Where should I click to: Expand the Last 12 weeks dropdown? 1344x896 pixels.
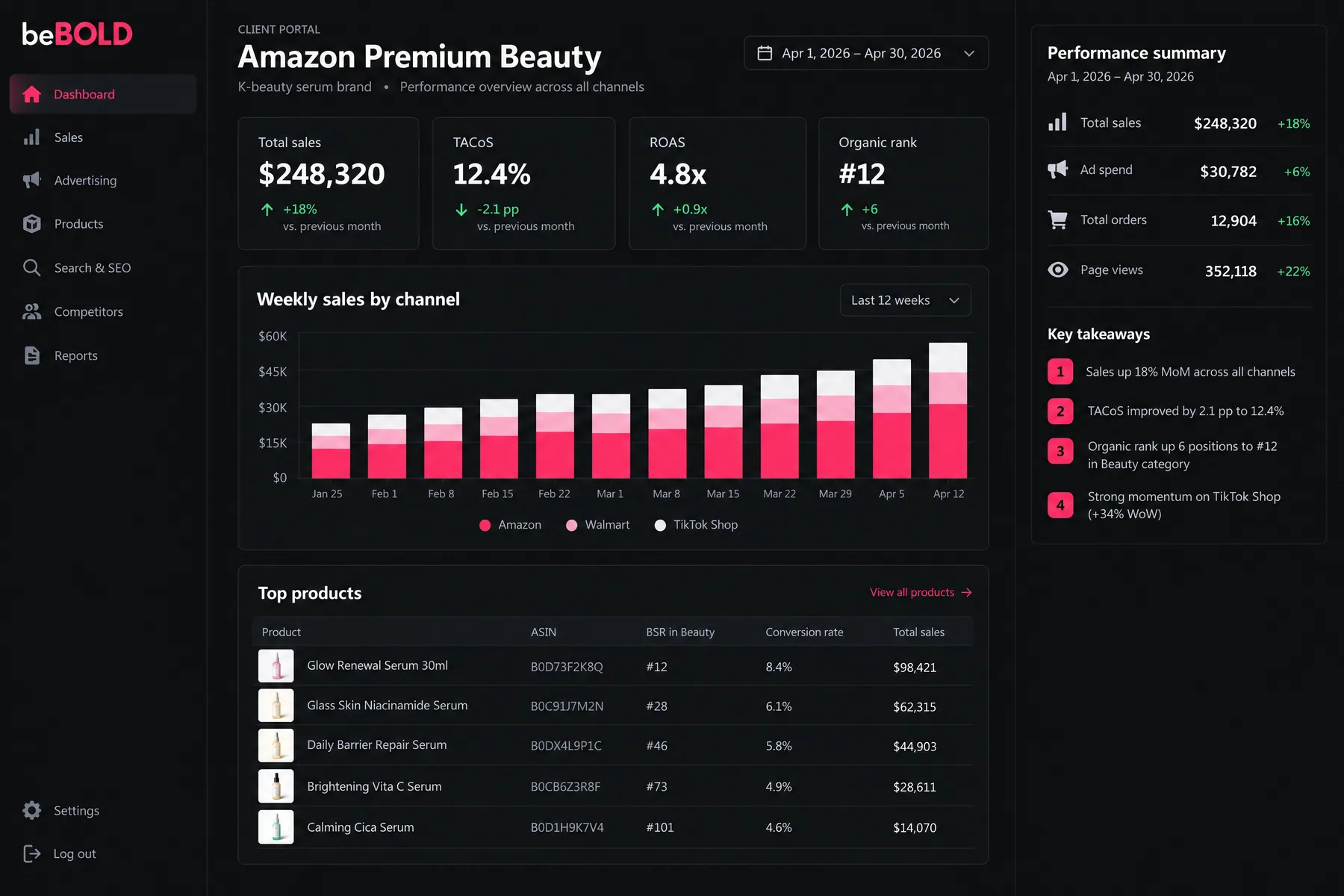(x=905, y=300)
